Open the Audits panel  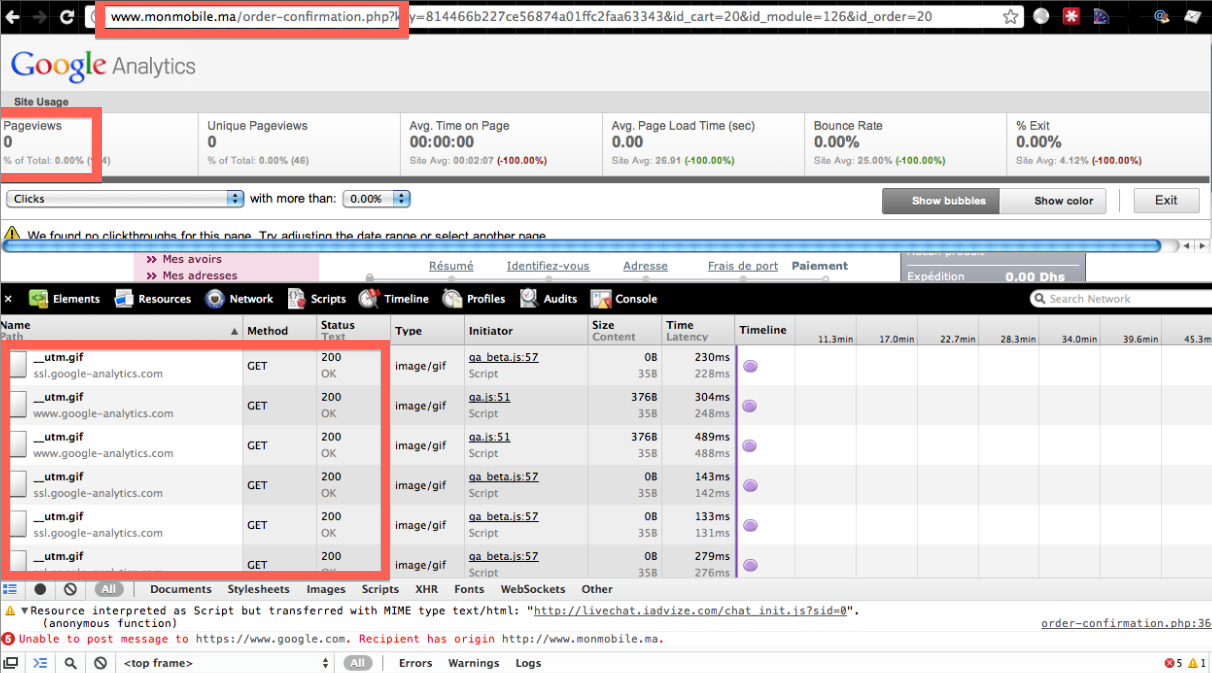(548, 299)
